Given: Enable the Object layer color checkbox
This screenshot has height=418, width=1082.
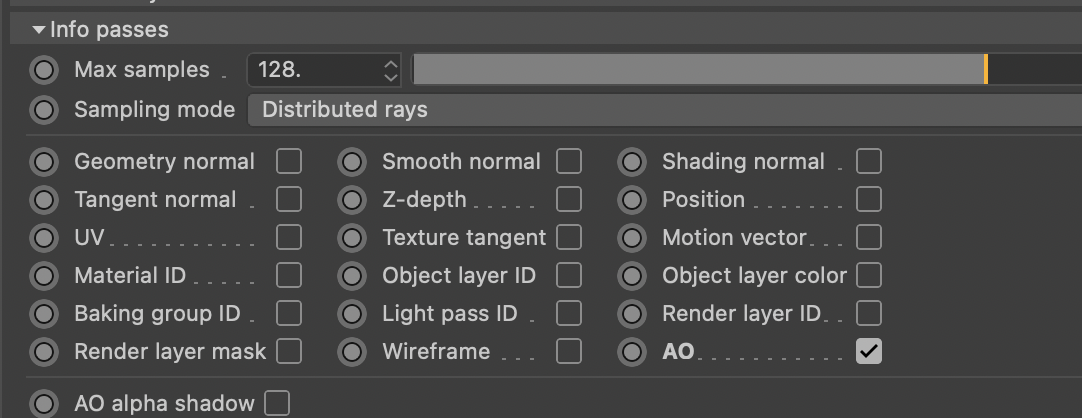Looking at the screenshot, I should click(x=869, y=276).
